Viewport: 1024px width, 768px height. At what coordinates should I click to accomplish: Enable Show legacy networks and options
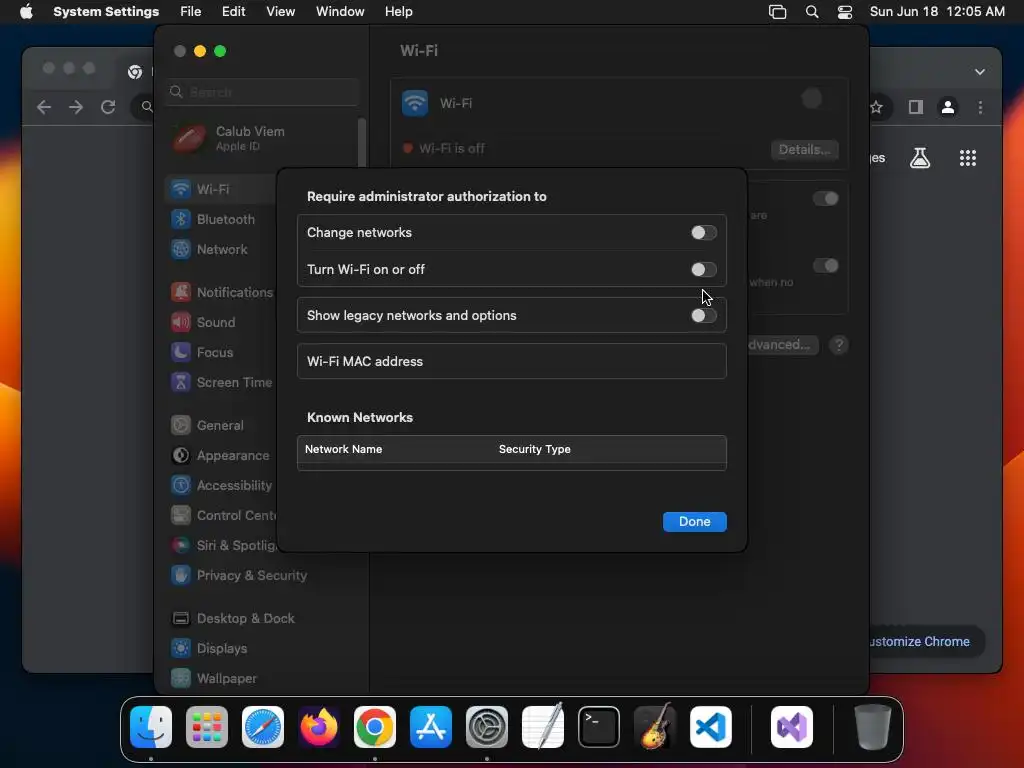point(703,315)
